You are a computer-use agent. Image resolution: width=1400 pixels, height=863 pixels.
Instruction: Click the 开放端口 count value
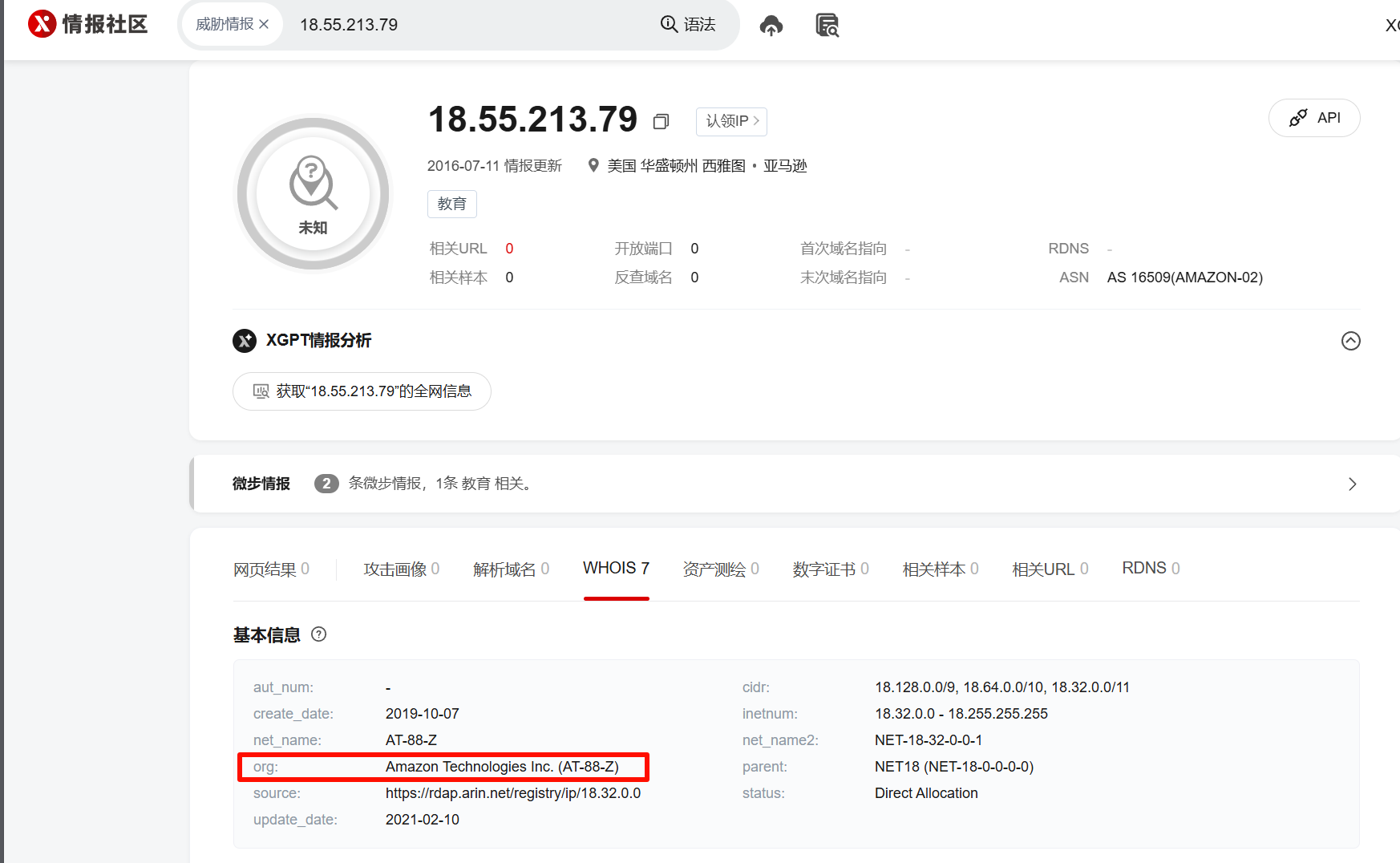click(694, 249)
